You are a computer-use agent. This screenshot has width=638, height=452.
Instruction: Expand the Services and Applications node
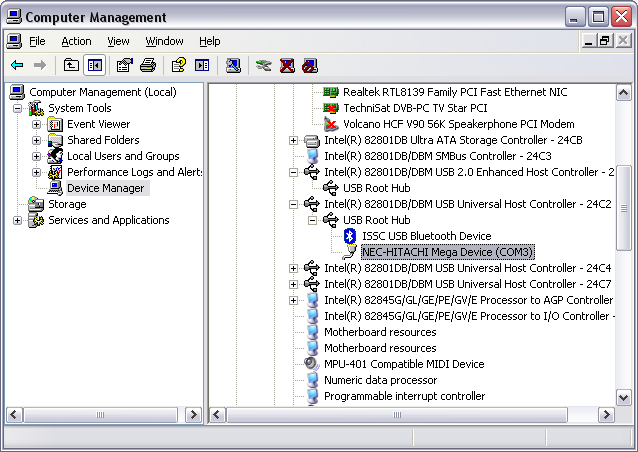18,220
